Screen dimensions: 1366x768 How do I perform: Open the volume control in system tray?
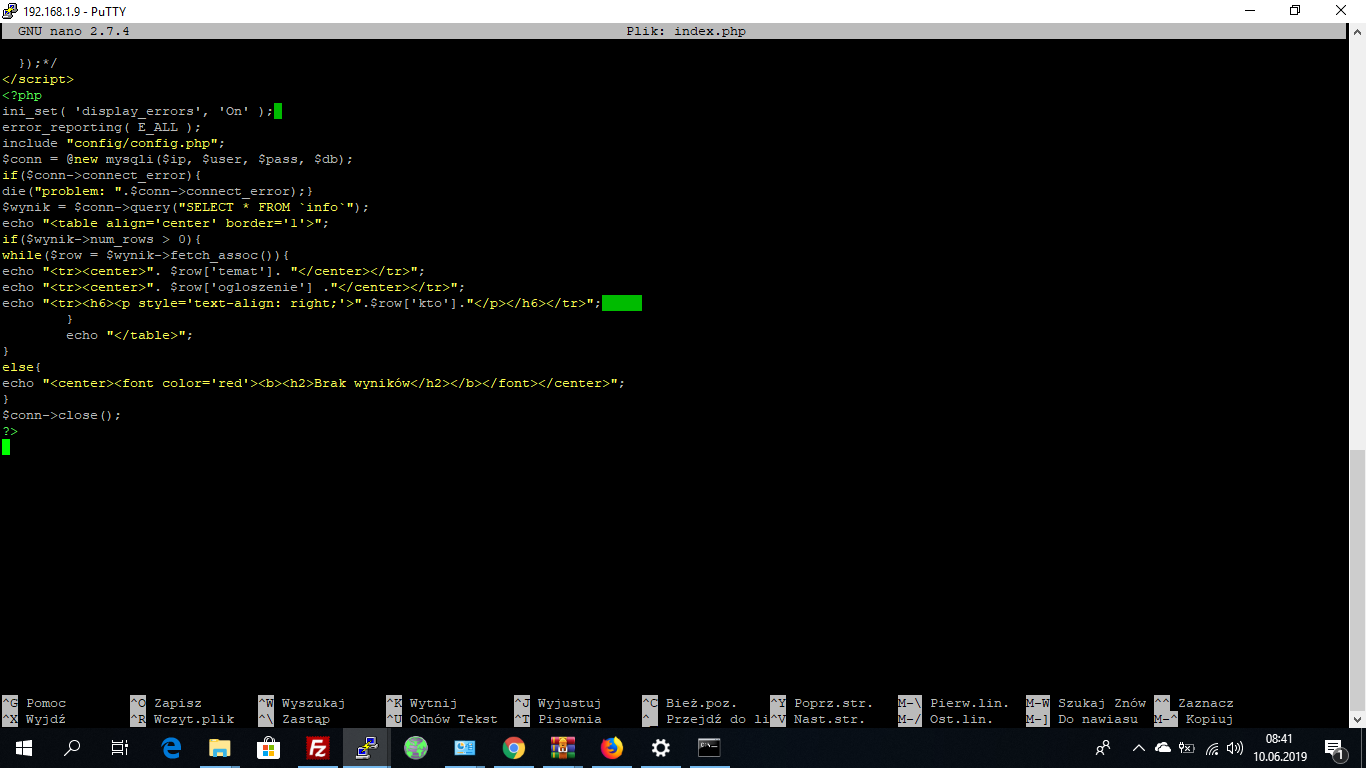(1235, 748)
